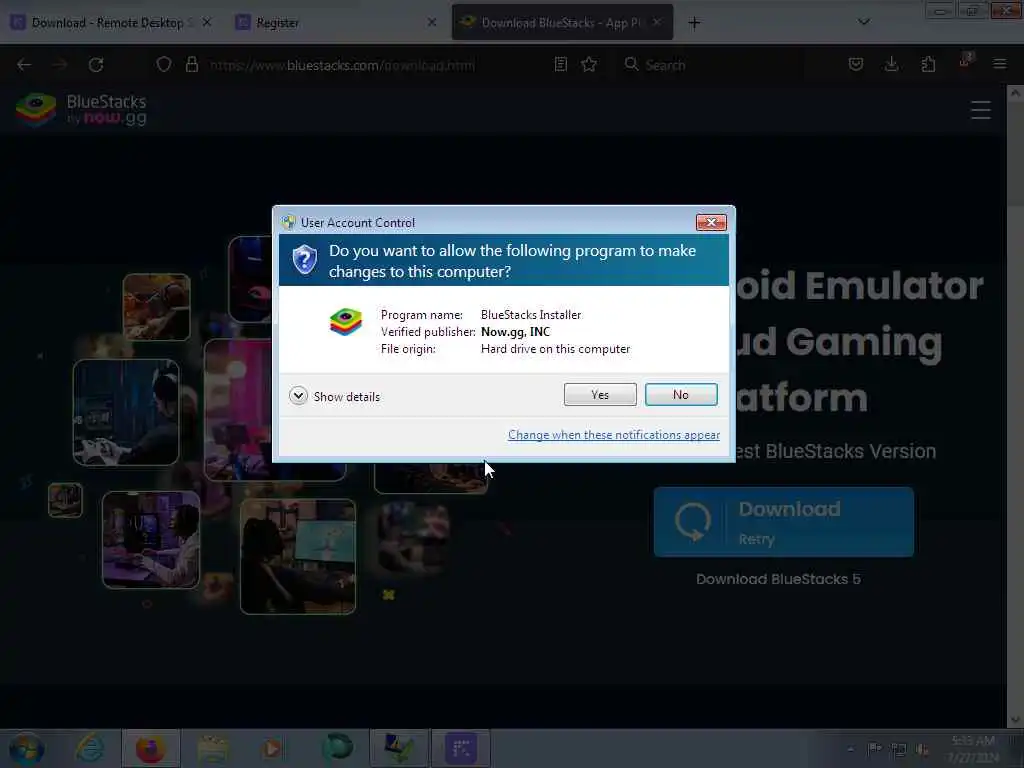
Task: Click Yes in User Account Control dialog
Action: point(600,394)
